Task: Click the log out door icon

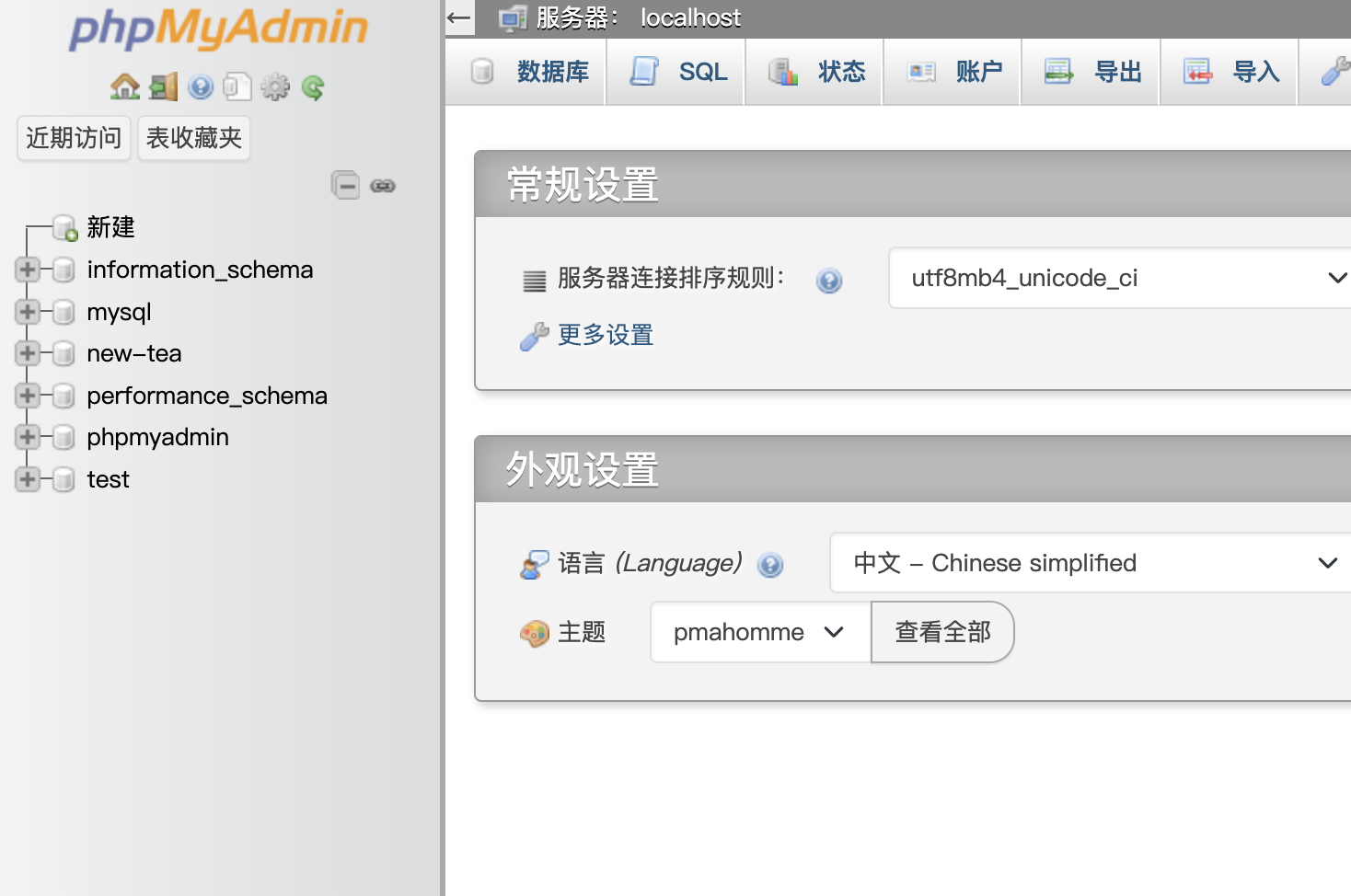Action: tap(164, 87)
